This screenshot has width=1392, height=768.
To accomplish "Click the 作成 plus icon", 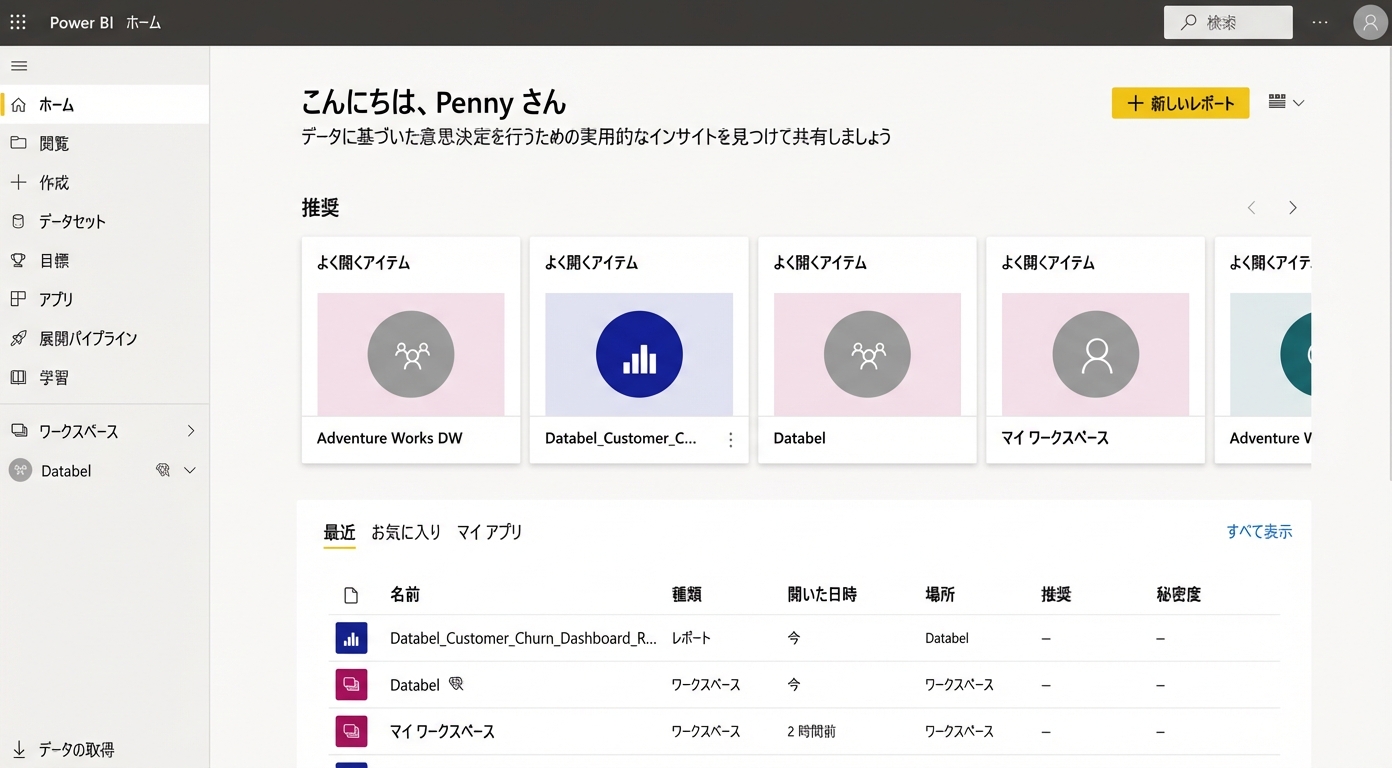I will pyautogui.click(x=18, y=182).
